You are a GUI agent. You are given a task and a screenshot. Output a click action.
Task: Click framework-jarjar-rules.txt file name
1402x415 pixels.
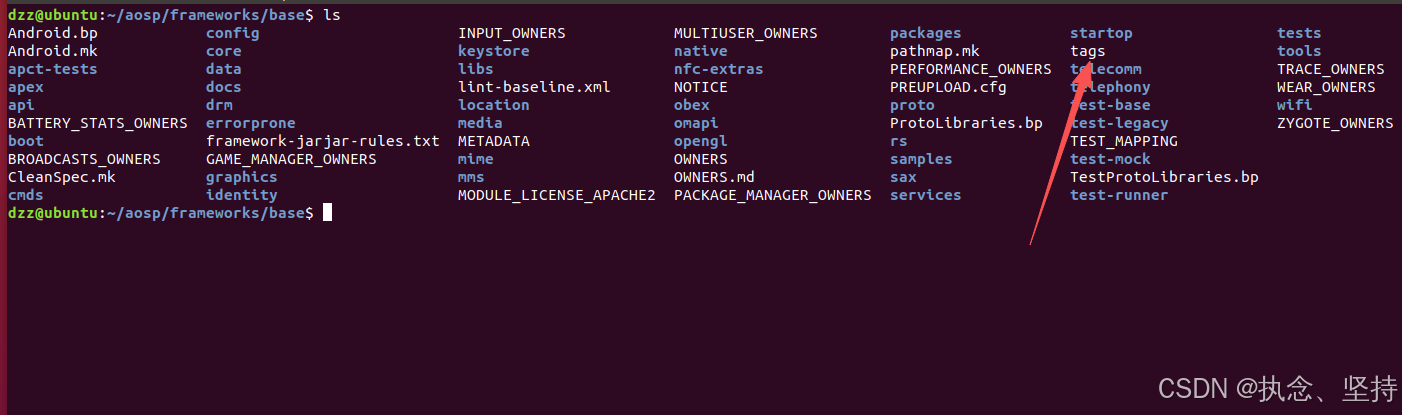[323, 141]
